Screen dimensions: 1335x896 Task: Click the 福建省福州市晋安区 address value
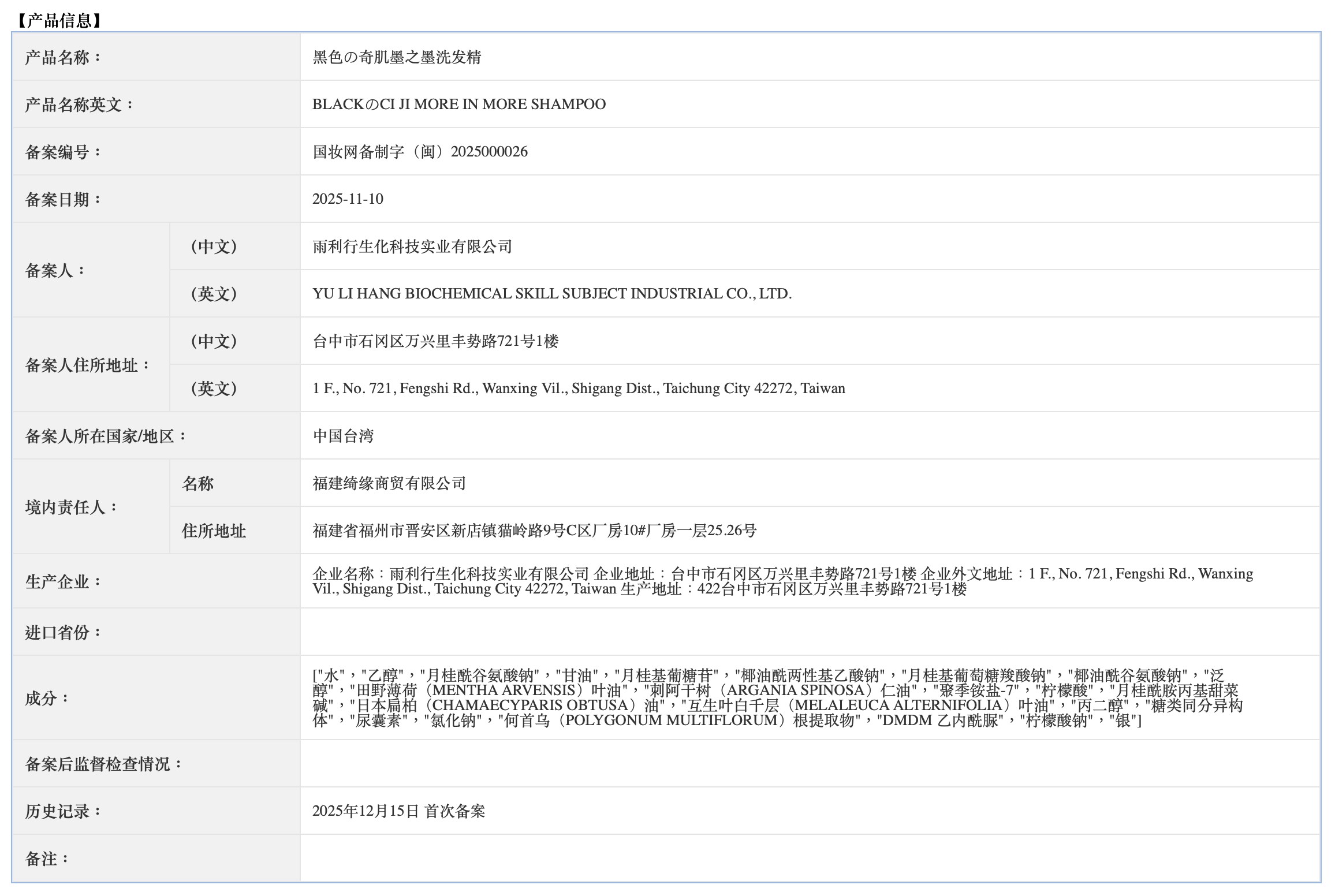point(534,531)
